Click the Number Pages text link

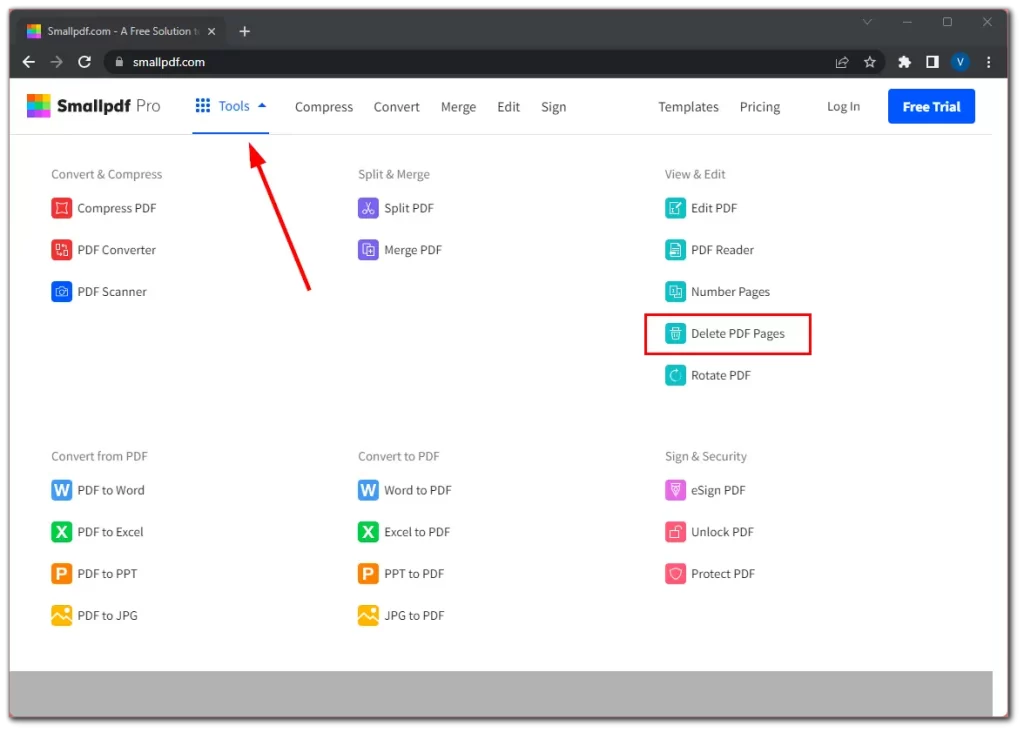pos(730,291)
